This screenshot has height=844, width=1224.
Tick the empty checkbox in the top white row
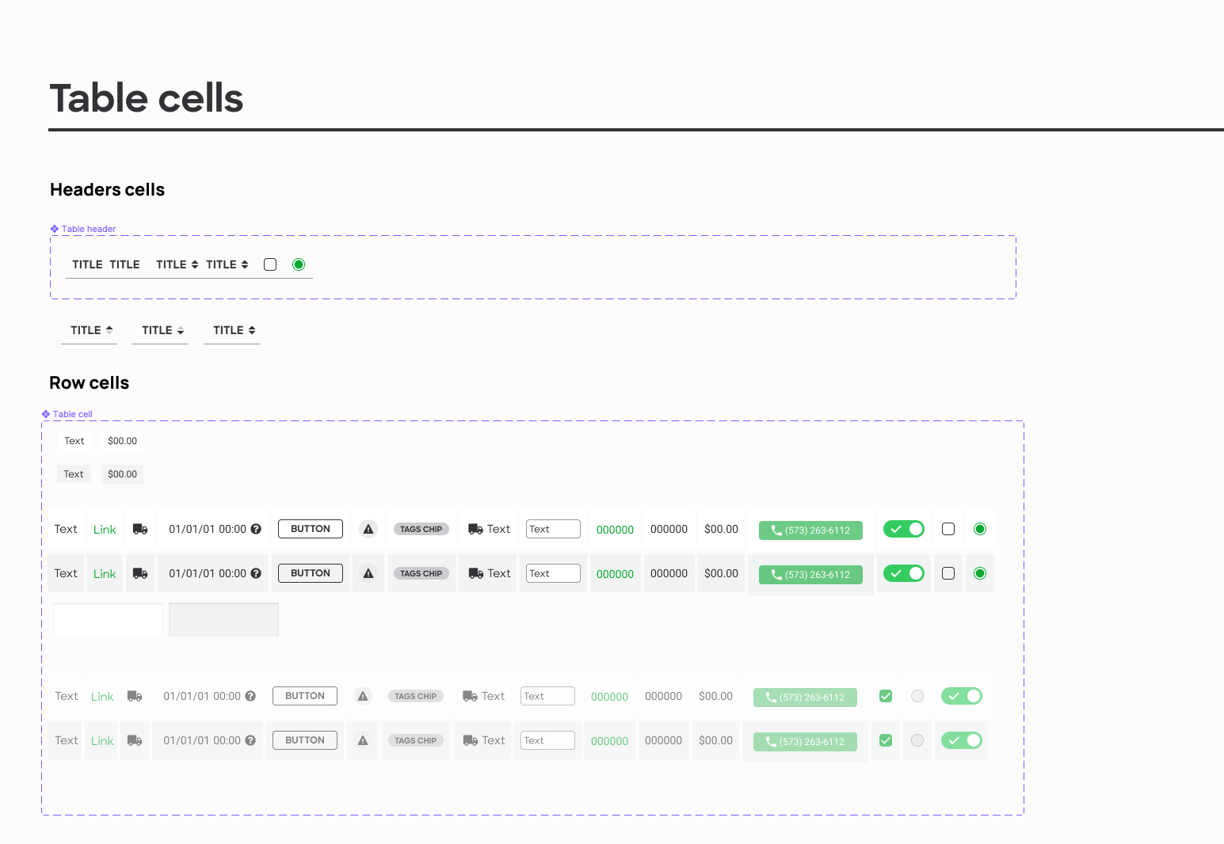coord(948,529)
